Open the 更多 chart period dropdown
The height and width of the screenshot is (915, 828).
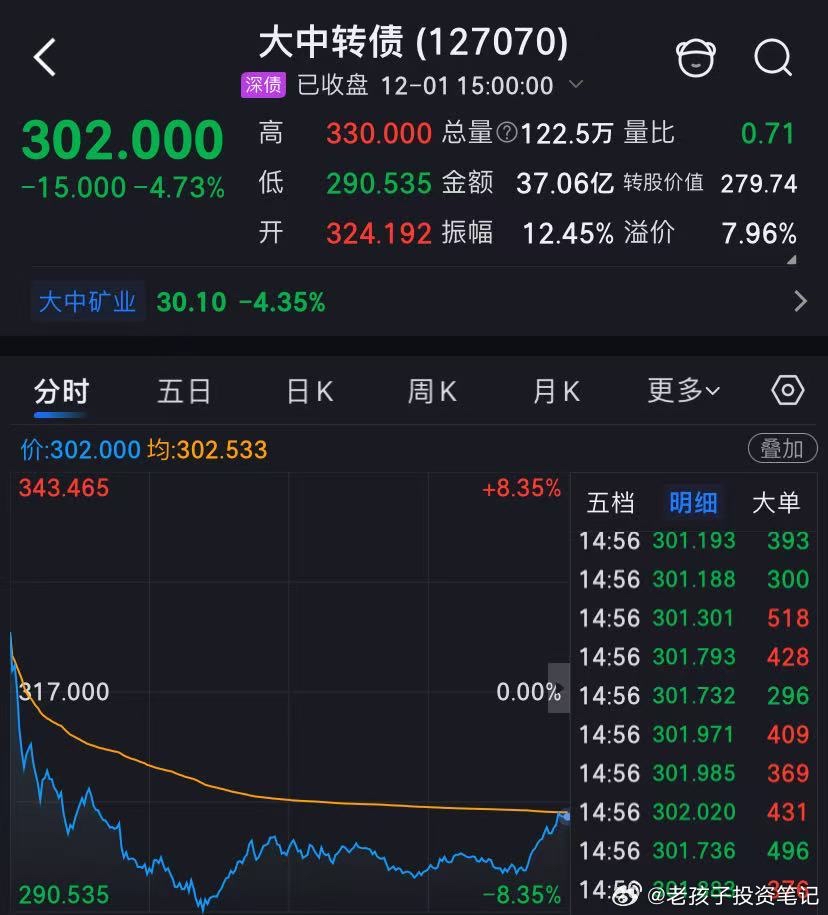(x=683, y=390)
